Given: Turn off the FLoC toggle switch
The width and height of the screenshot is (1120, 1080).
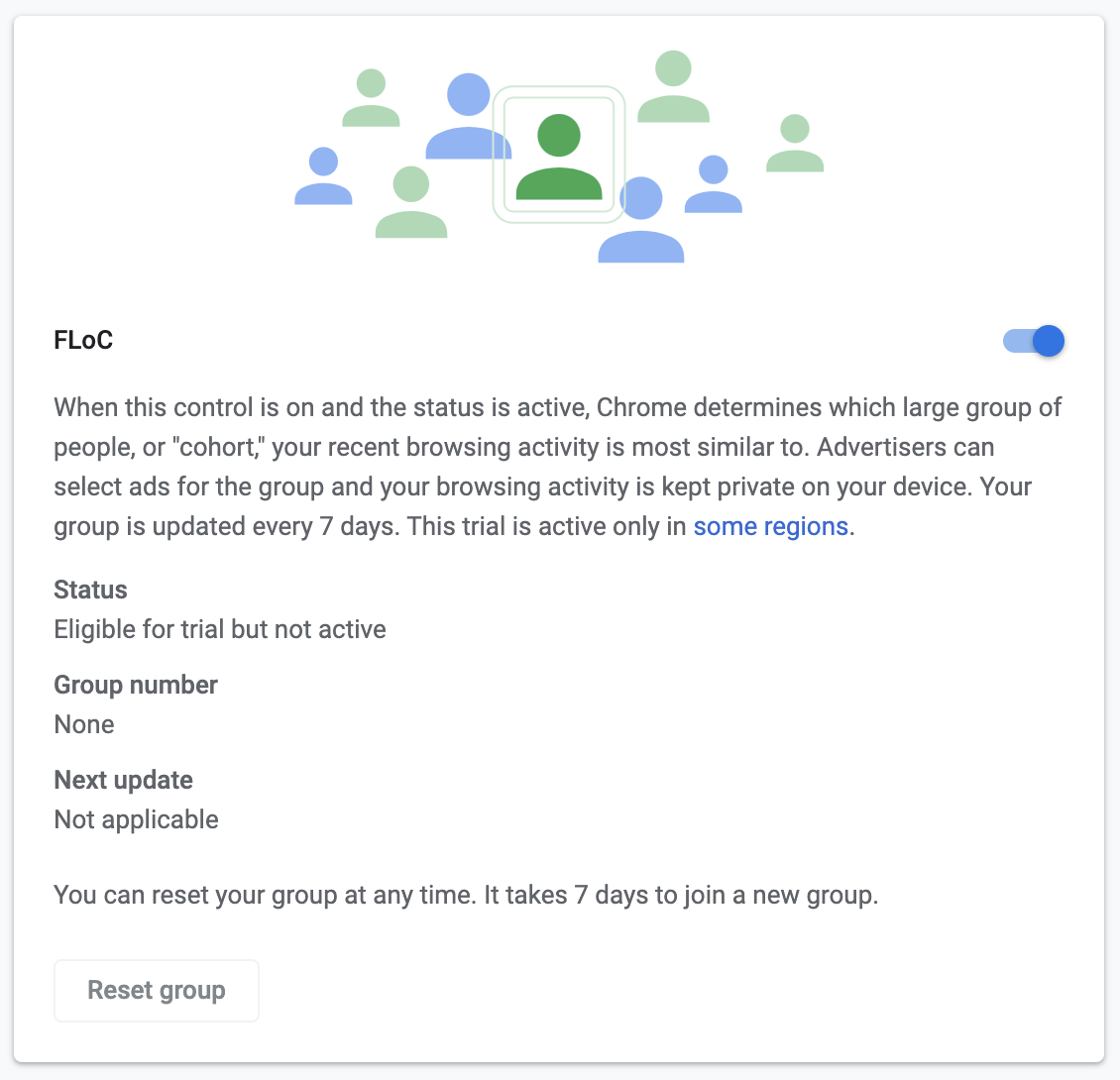Looking at the screenshot, I should (x=1034, y=341).
